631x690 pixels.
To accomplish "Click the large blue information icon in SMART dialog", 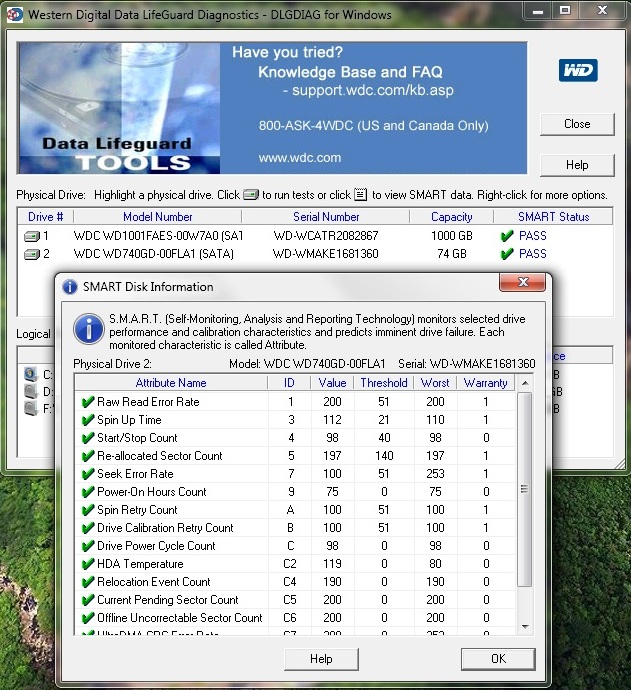I will coord(89,329).
